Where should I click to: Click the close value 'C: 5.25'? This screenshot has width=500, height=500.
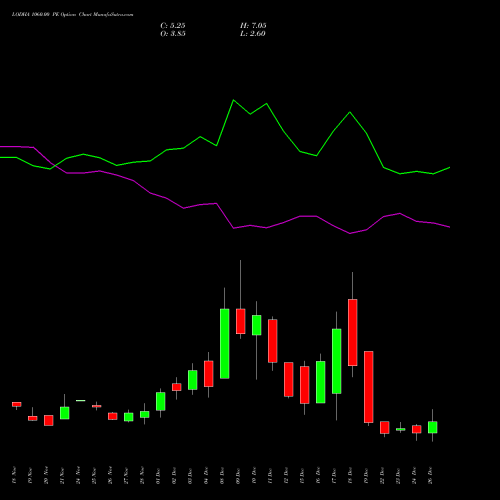[x=173, y=26]
